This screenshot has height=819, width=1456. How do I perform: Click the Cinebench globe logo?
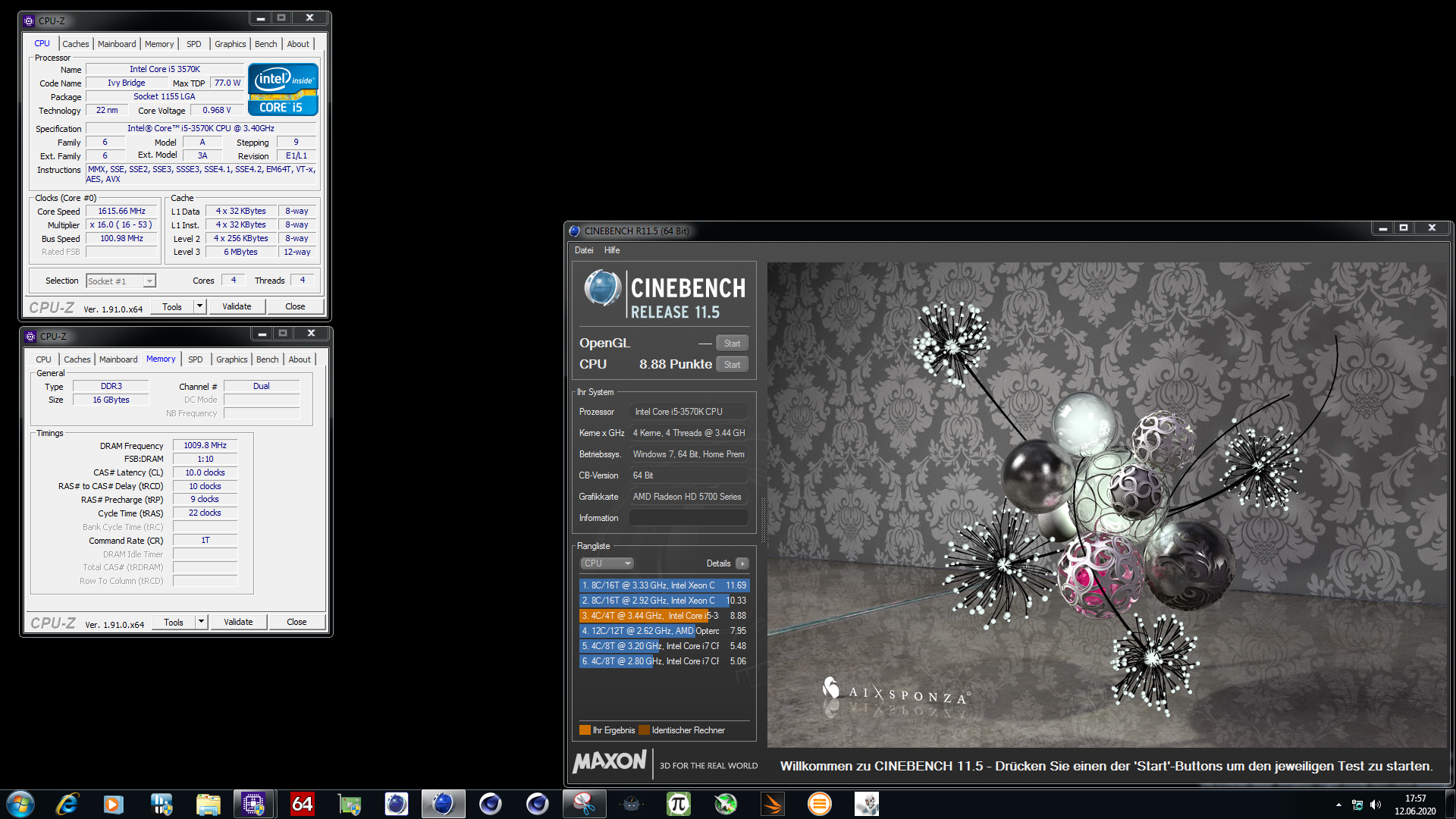[x=603, y=288]
